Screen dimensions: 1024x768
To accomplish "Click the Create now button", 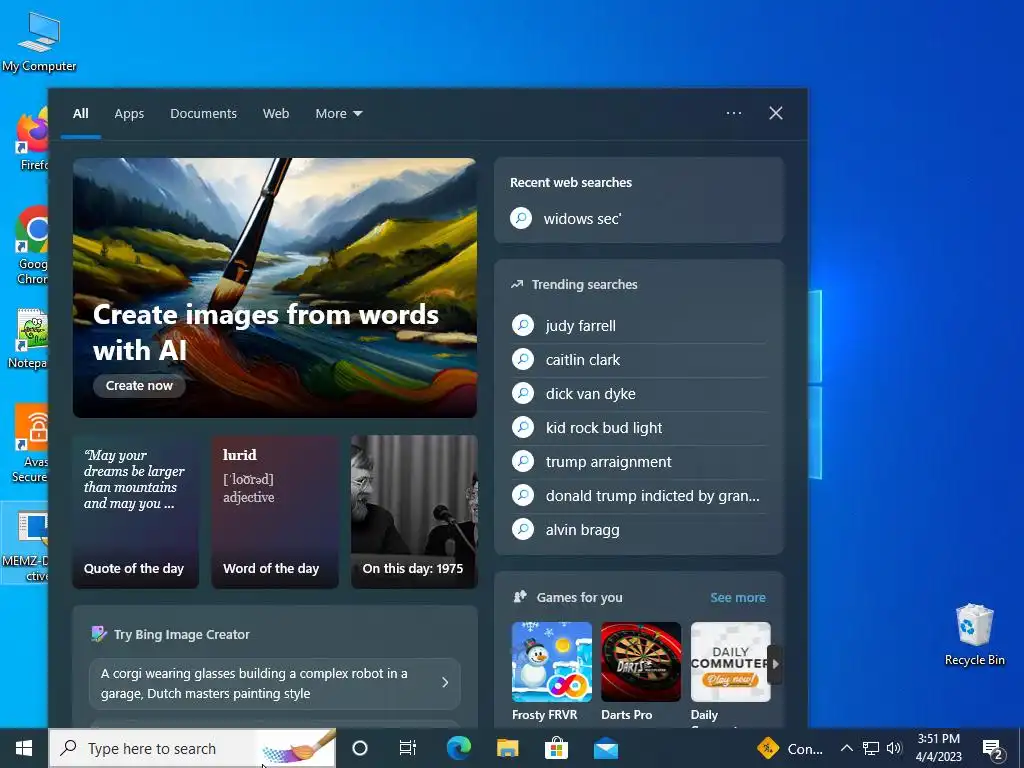I will [139, 386].
